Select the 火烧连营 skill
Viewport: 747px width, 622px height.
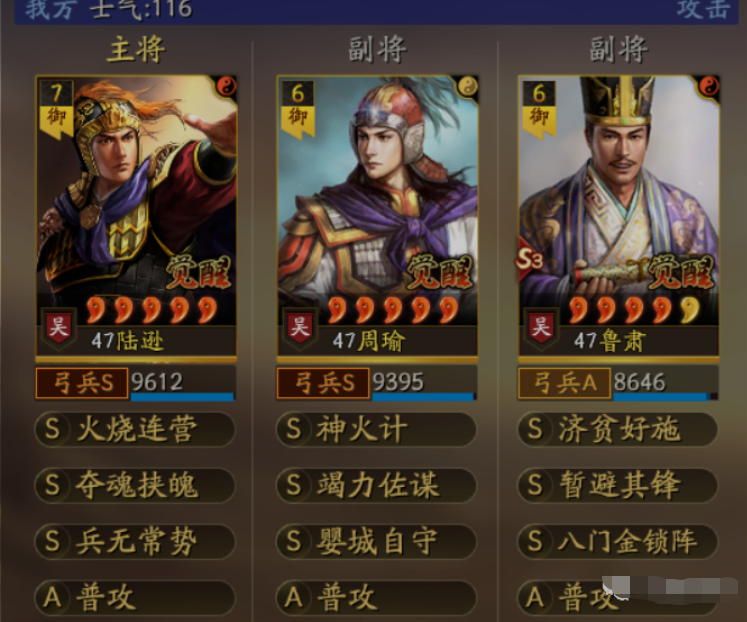(x=135, y=429)
